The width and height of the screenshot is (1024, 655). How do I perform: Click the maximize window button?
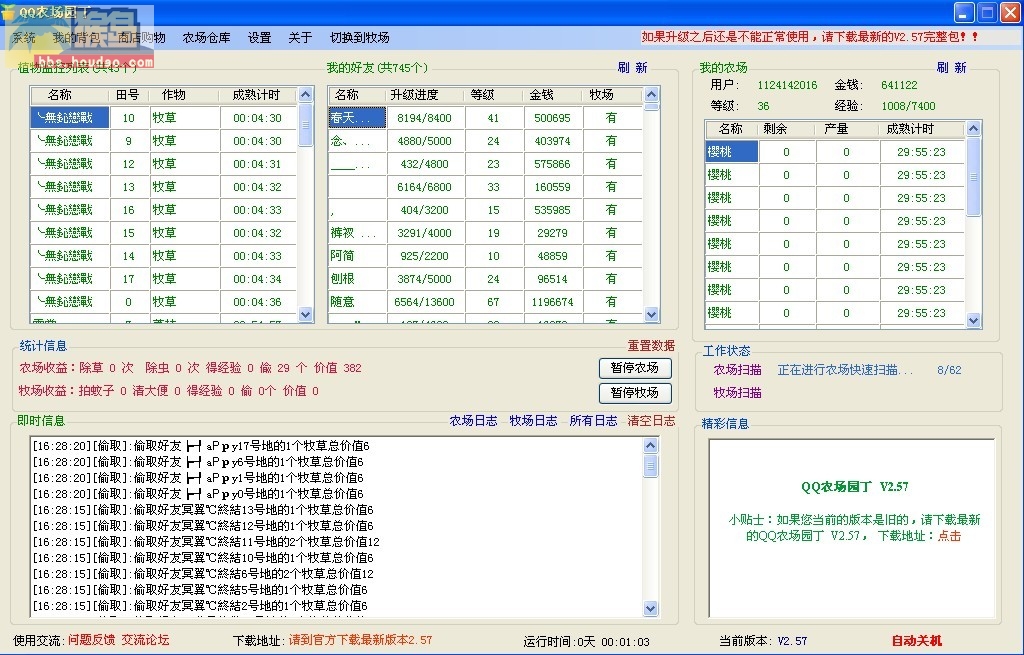point(987,12)
